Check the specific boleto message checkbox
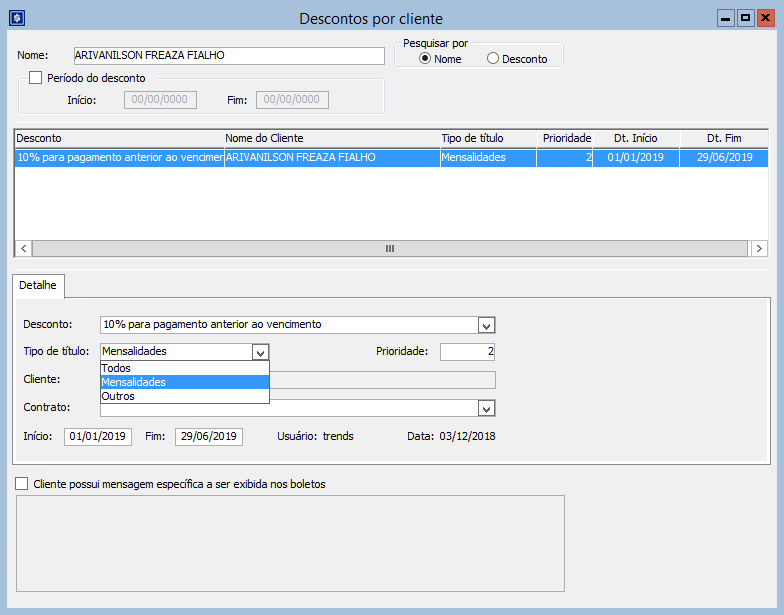 pos(22,484)
